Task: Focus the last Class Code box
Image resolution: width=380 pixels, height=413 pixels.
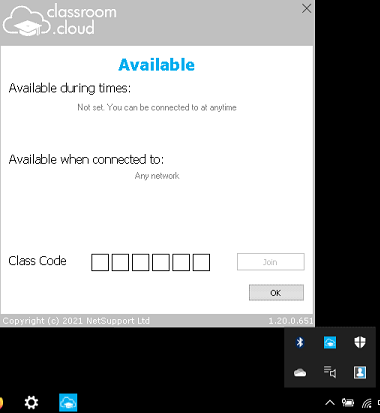Action: point(201,262)
